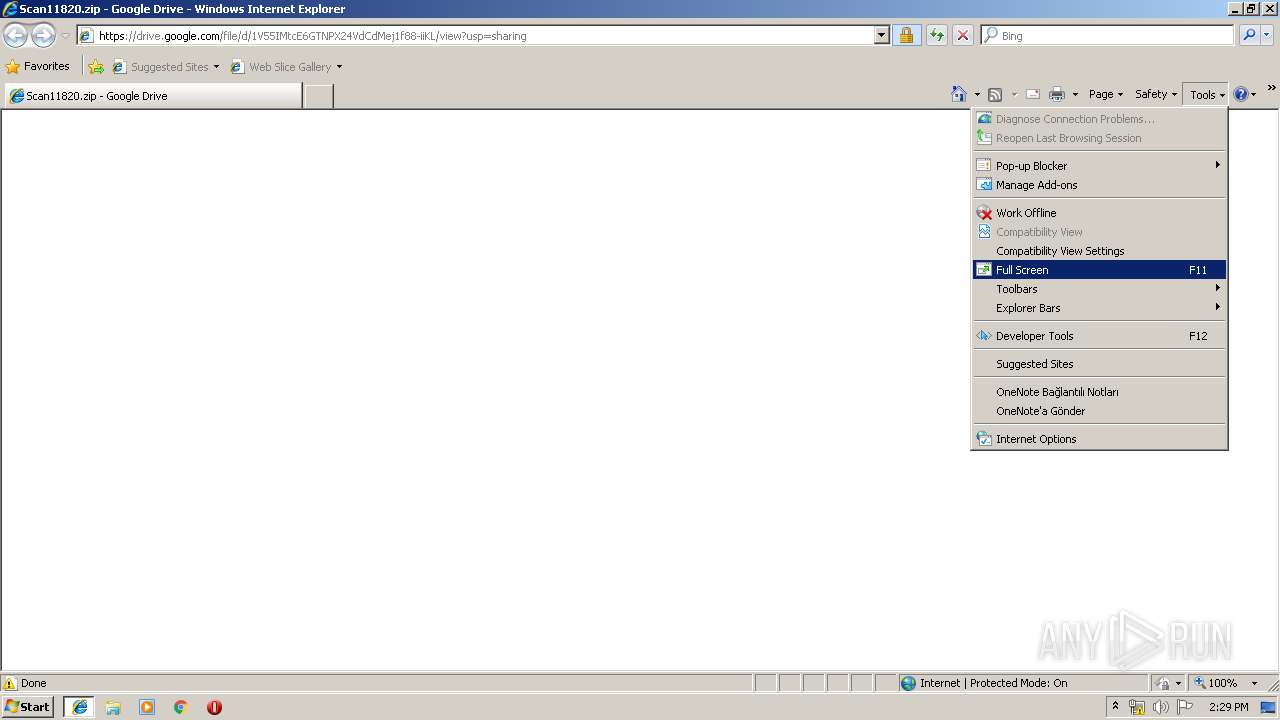This screenshot has height=720, width=1280.
Task: Toggle Work Offline menu item
Action: tap(1099, 213)
